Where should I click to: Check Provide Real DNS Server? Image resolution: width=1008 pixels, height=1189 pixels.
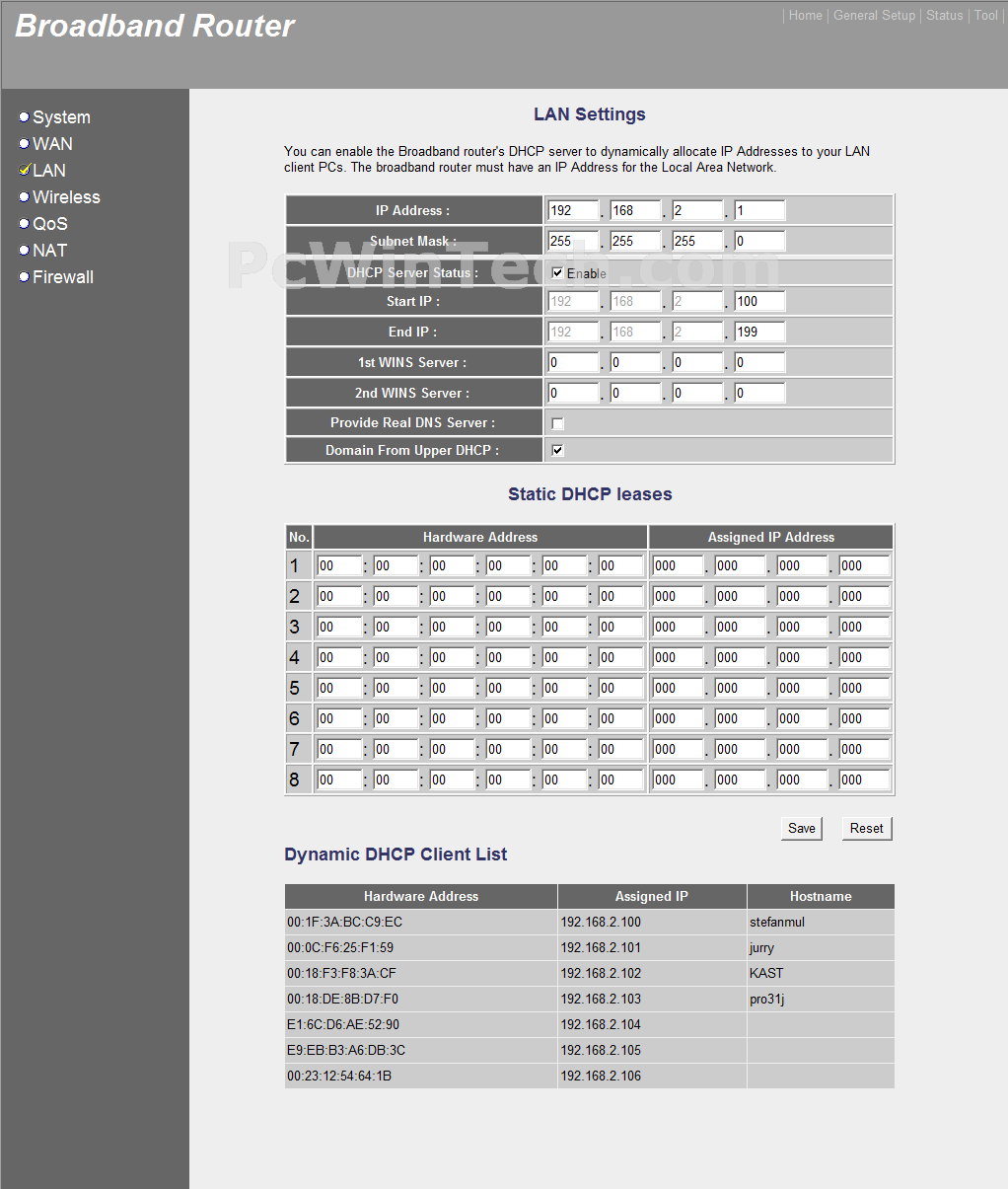coord(557,423)
